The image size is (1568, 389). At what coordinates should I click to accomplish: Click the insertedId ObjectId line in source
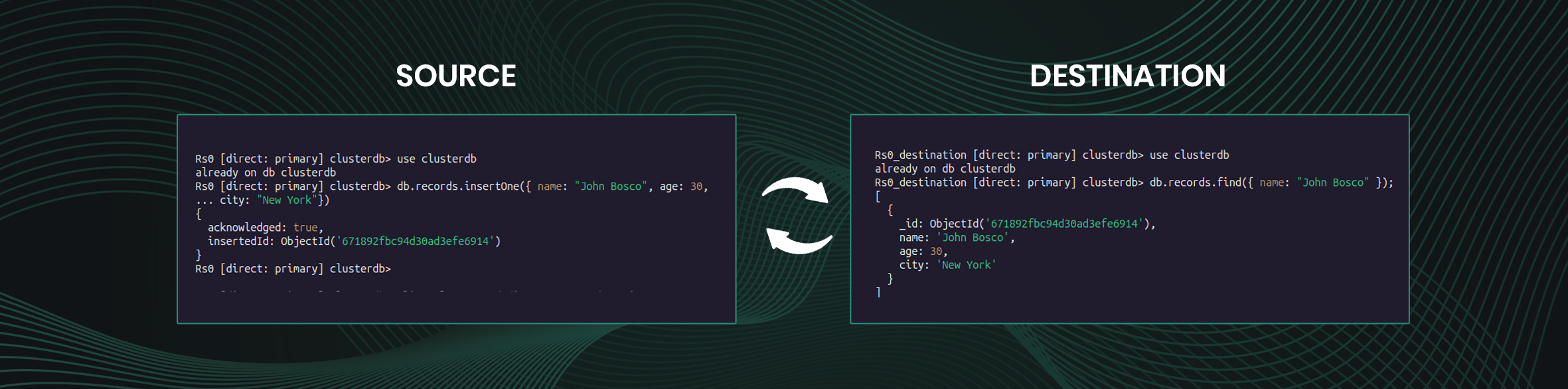354,241
